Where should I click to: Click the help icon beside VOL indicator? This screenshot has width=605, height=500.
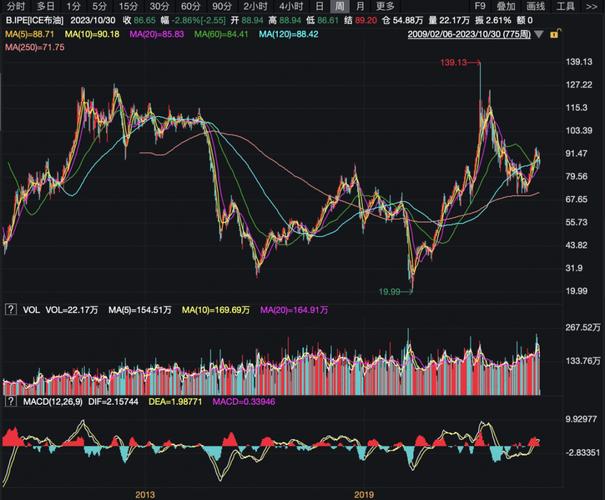click(x=11, y=310)
